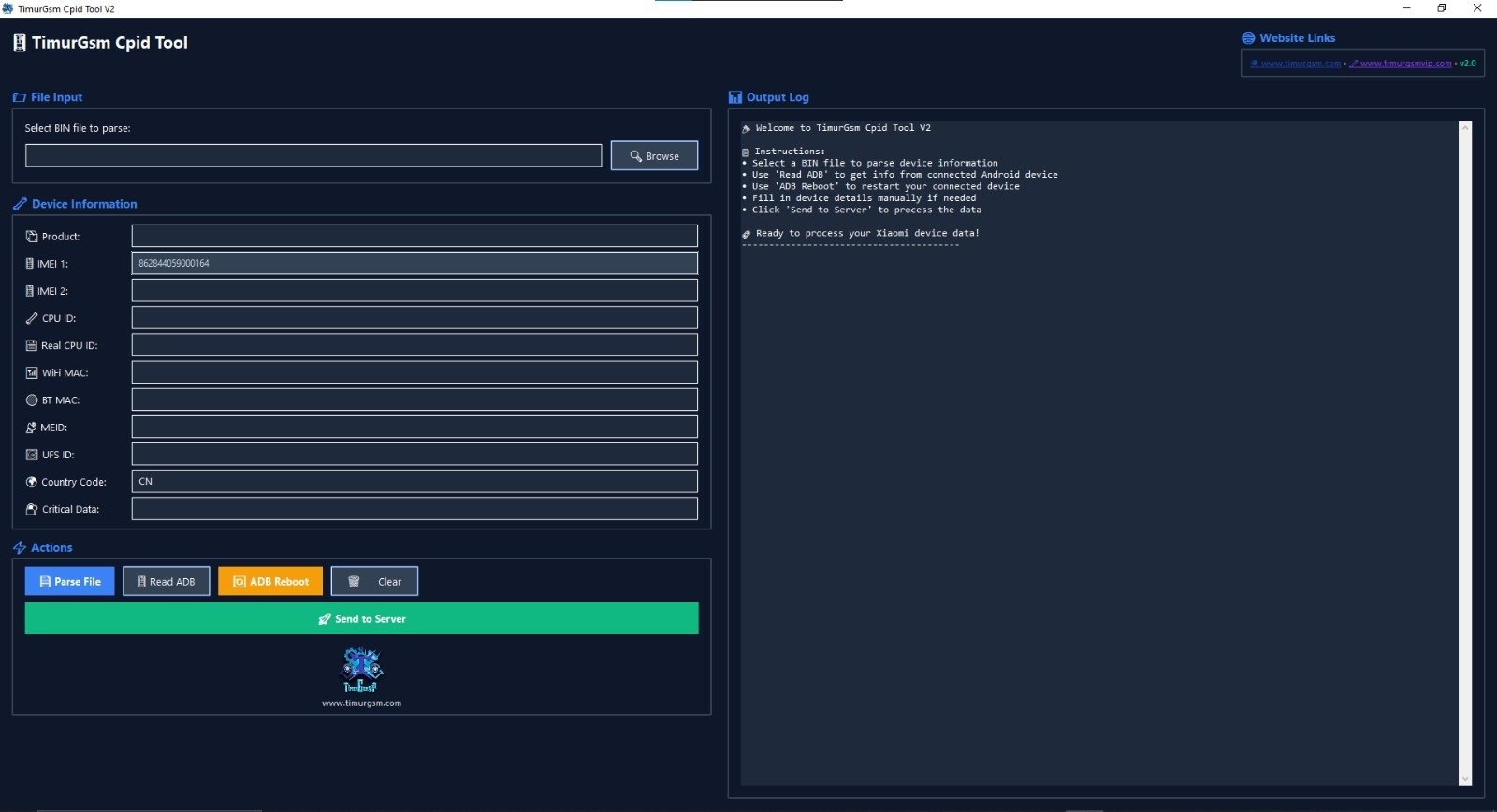1497x812 pixels.
Task: Click the v2.0 version label
Action: (x=1468, y=64)
